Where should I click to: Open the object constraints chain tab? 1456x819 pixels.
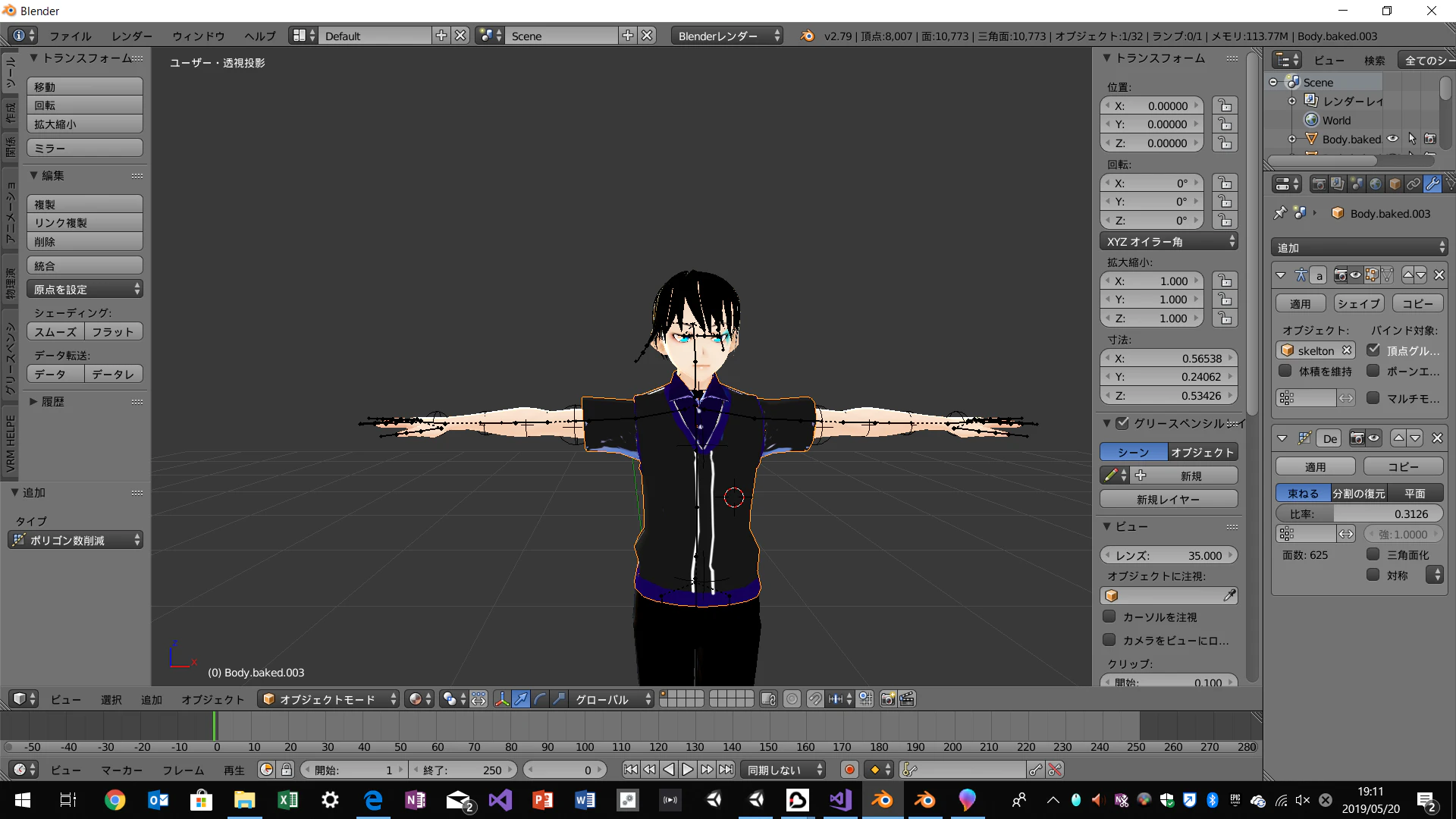click(x=1413, y=184)
